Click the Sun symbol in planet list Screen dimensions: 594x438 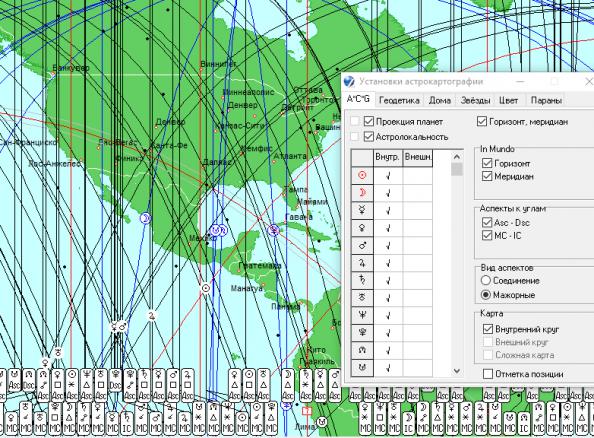(x=362, y=175)
